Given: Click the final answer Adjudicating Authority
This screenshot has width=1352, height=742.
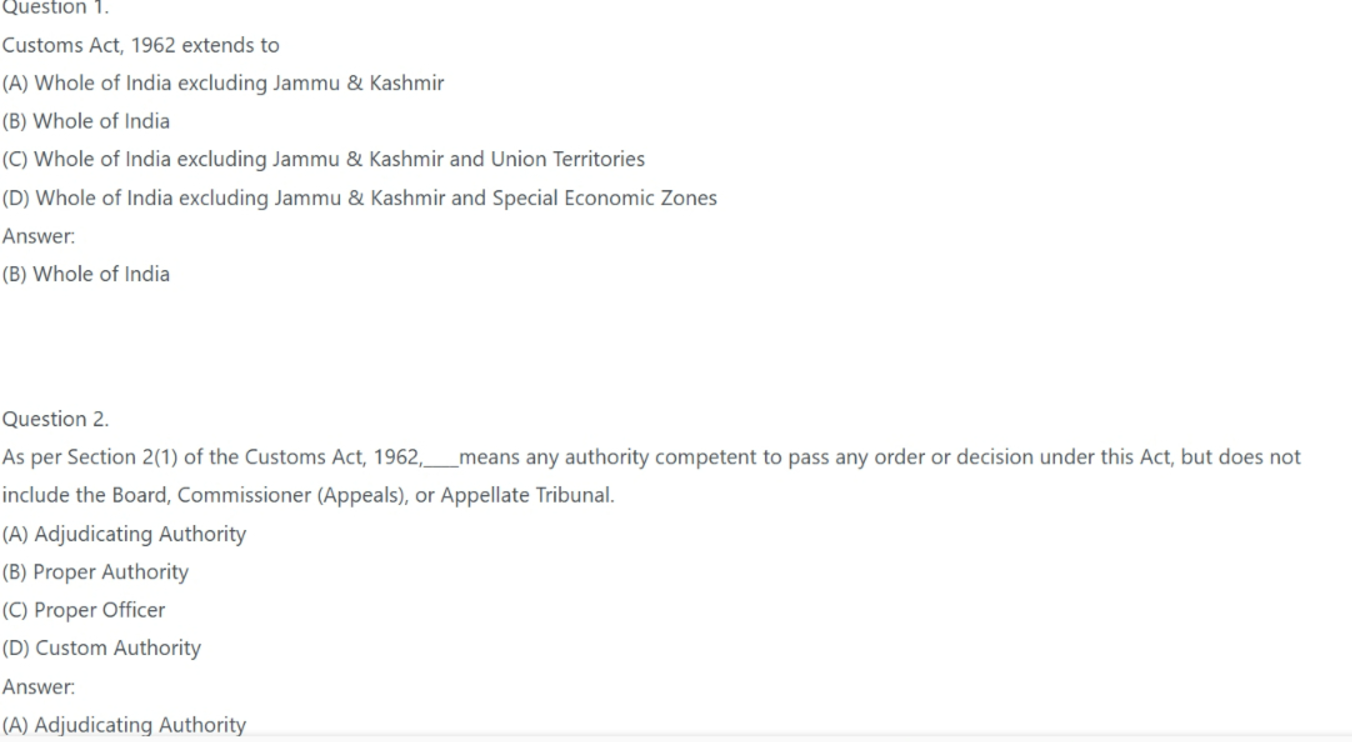Looking at the screenshot, I should [124, 725].
